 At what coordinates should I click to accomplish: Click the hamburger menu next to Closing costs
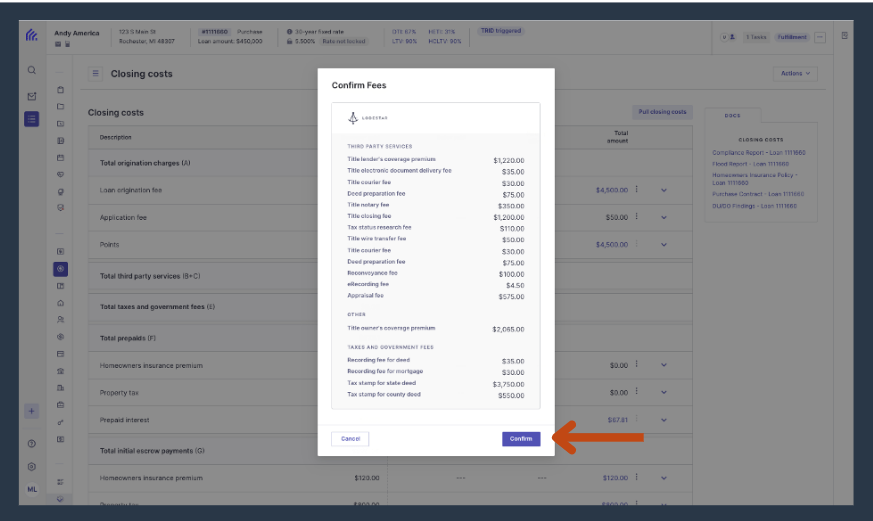point(95,73)
